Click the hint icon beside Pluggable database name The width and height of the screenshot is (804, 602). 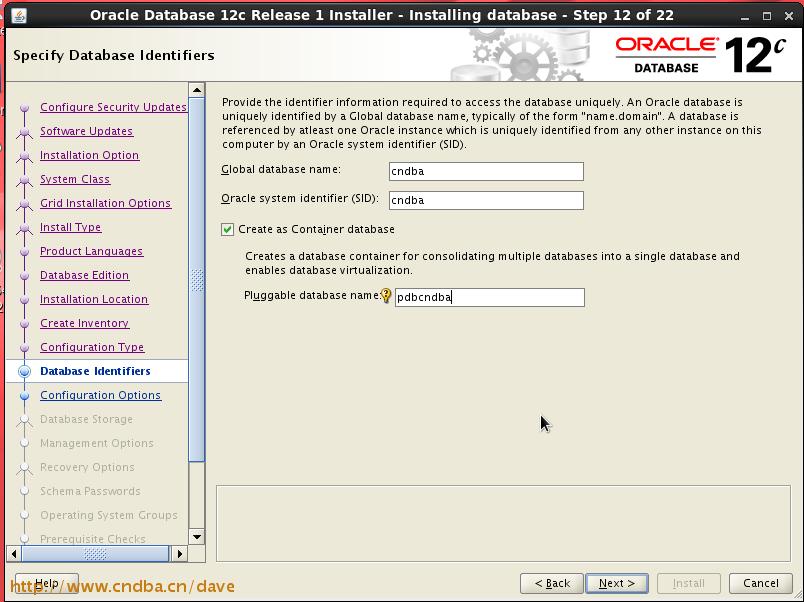386,296
